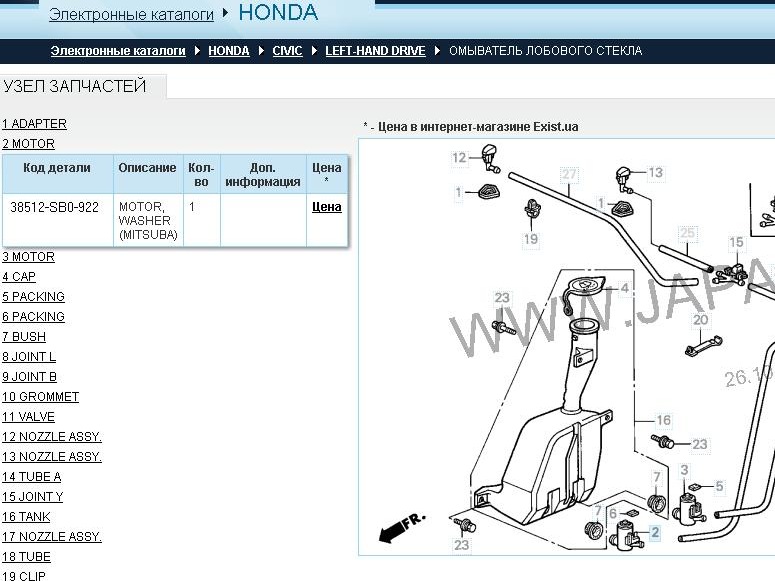Image resolution: width=775 pixels, height=581 pixels.
Task: Click callout number 15 near the Y joint
Action: click(x=736, y=242)
